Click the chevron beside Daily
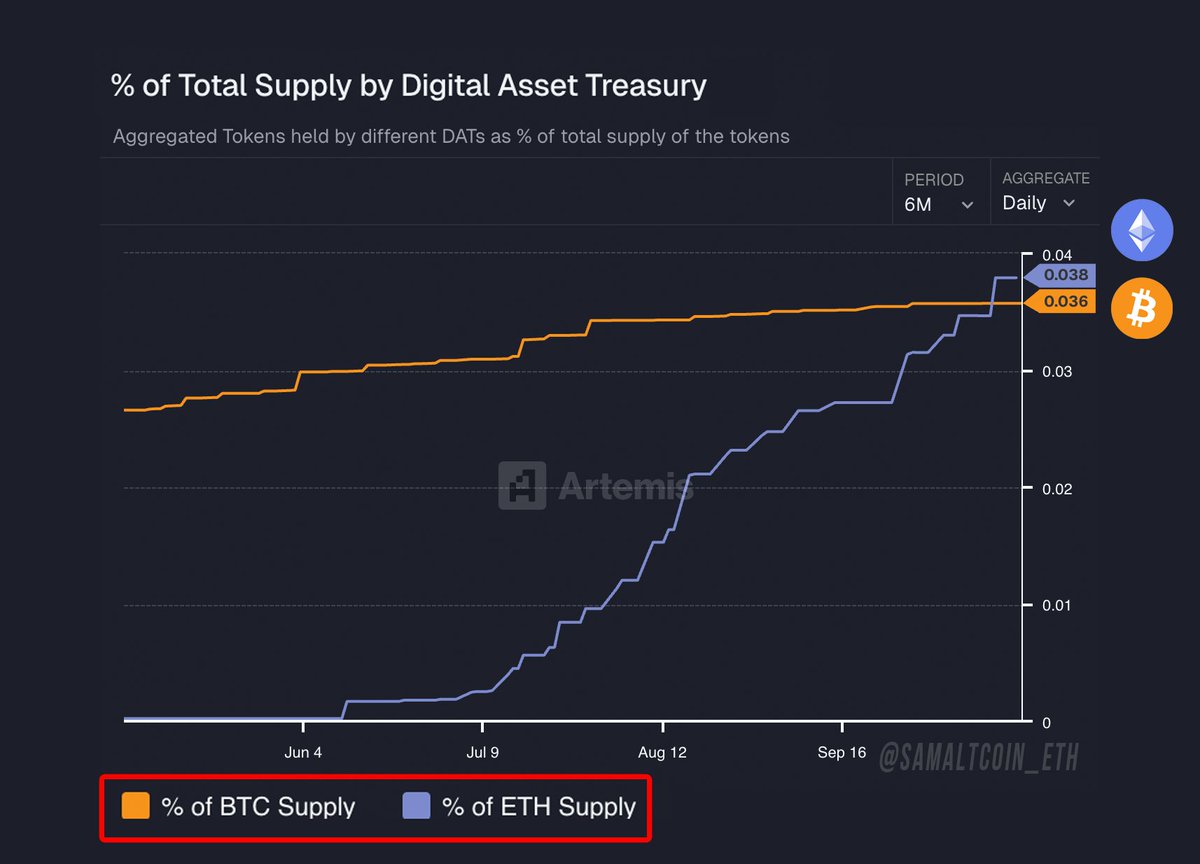The height and width of the screenshot is (864, 1200). click(1069, 204)
